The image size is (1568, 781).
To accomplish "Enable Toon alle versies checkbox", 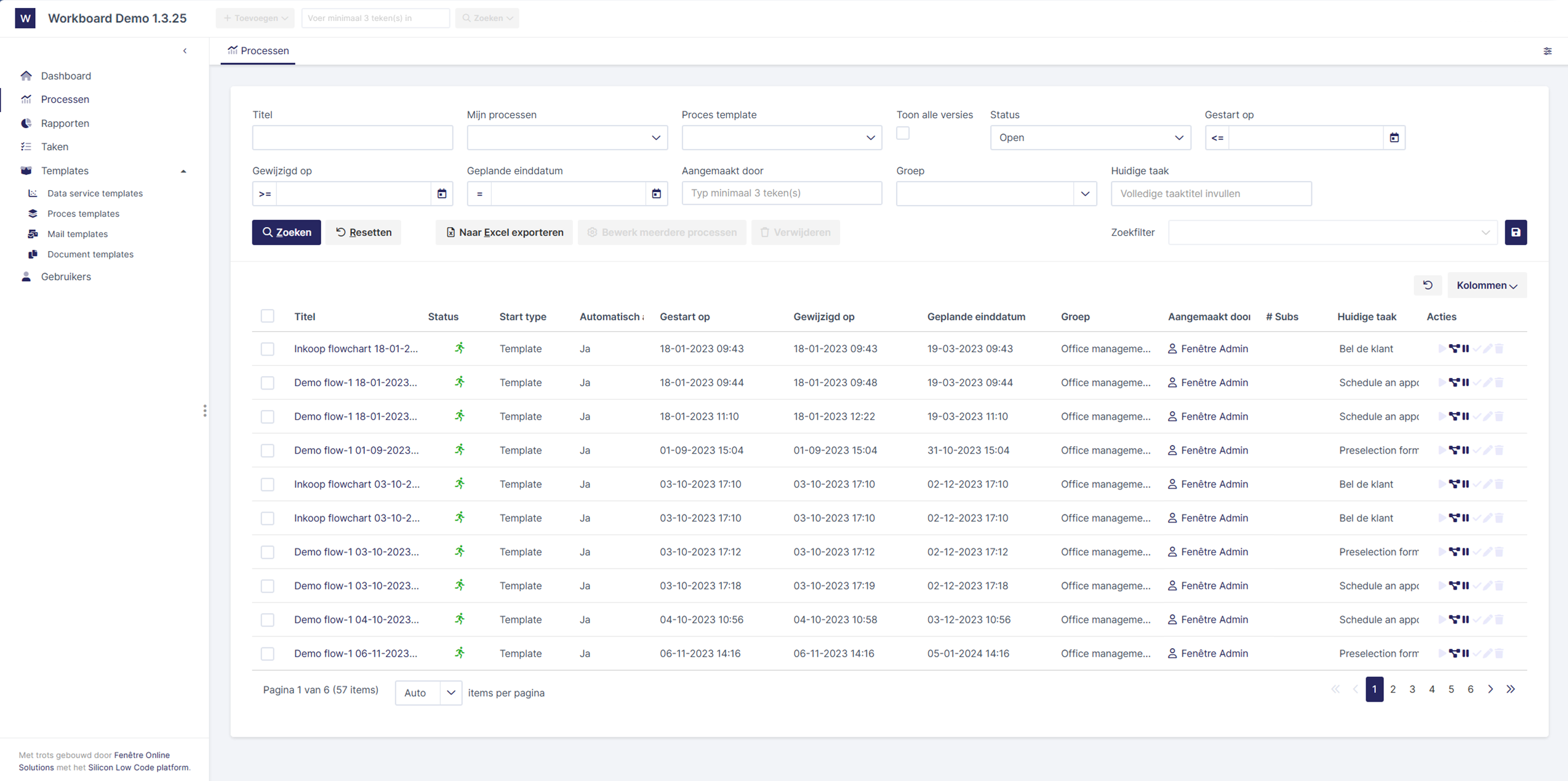I will pos(903,133).
